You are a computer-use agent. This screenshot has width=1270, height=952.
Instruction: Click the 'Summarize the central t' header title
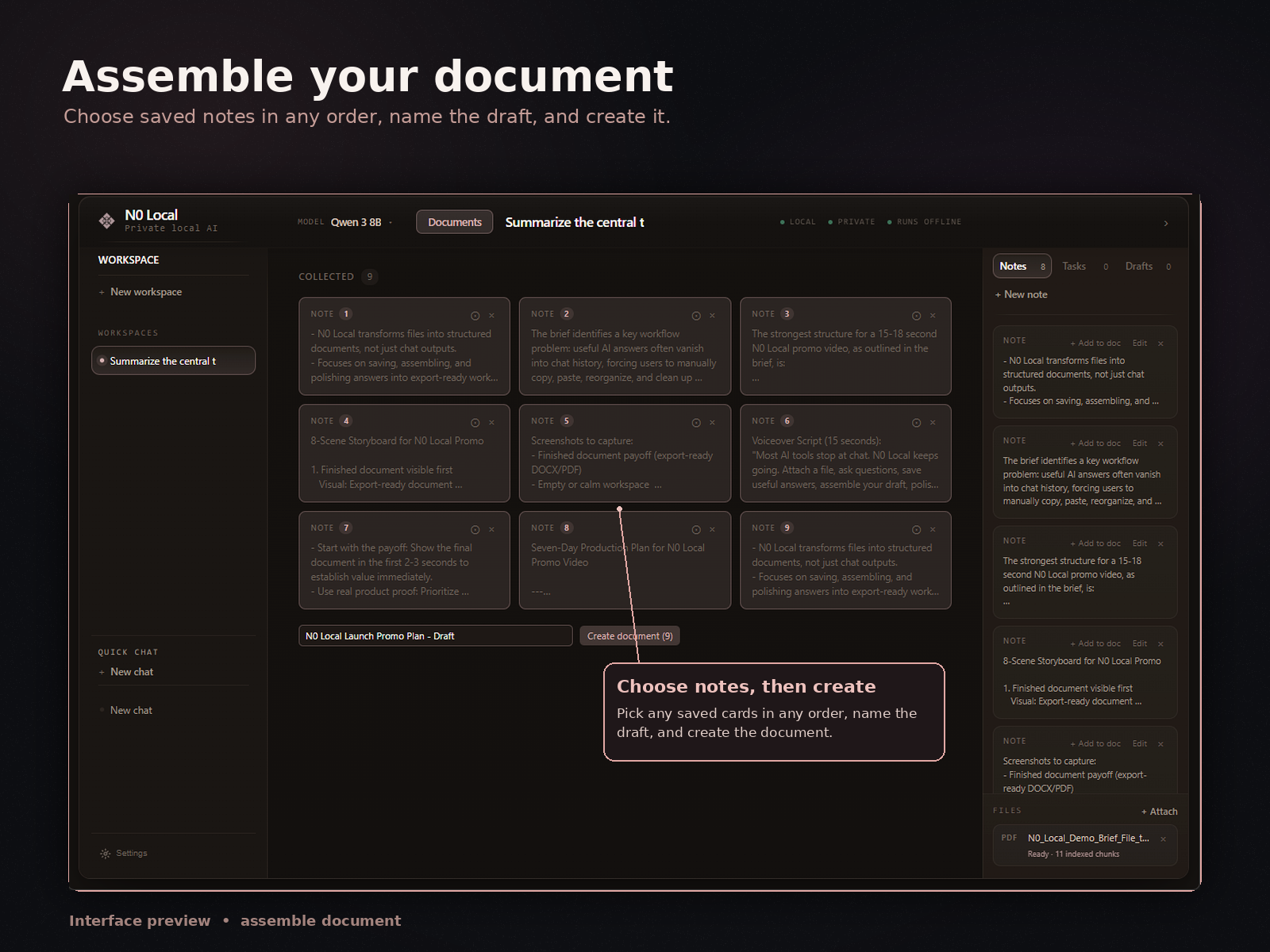coord(575,222)
